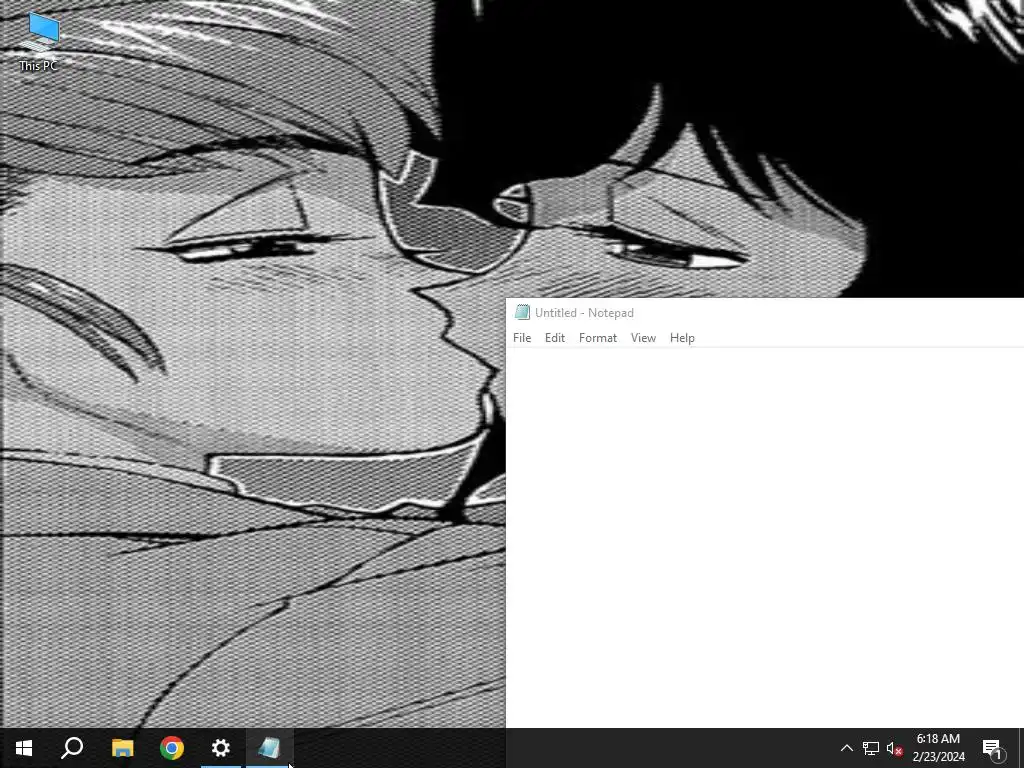Open network status icon in system tray
Screen dimensions: 1024x768
871,748
